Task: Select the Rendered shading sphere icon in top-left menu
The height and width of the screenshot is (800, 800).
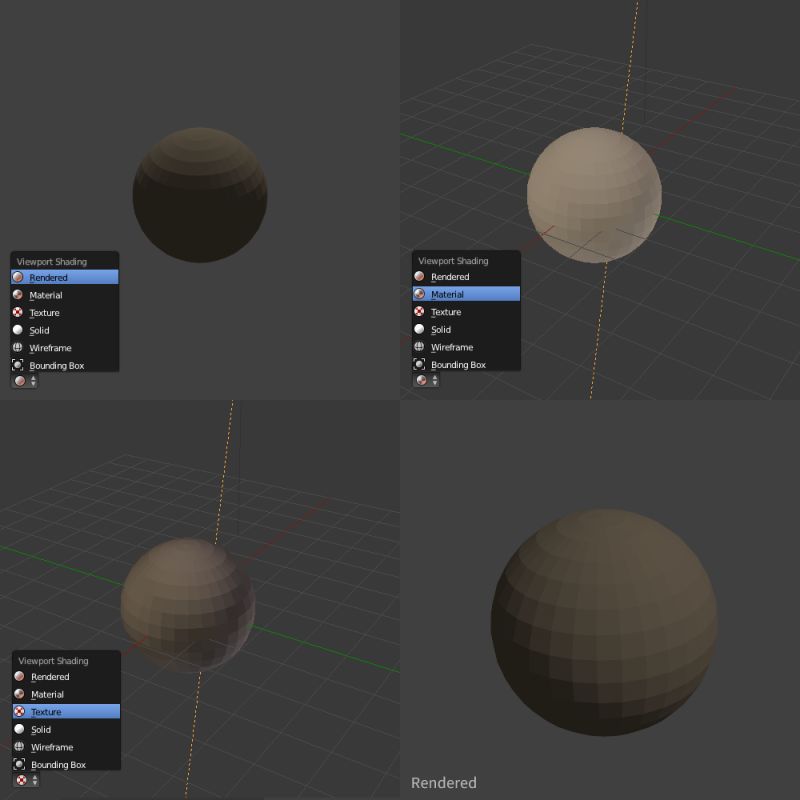Action: pos(18,277)
